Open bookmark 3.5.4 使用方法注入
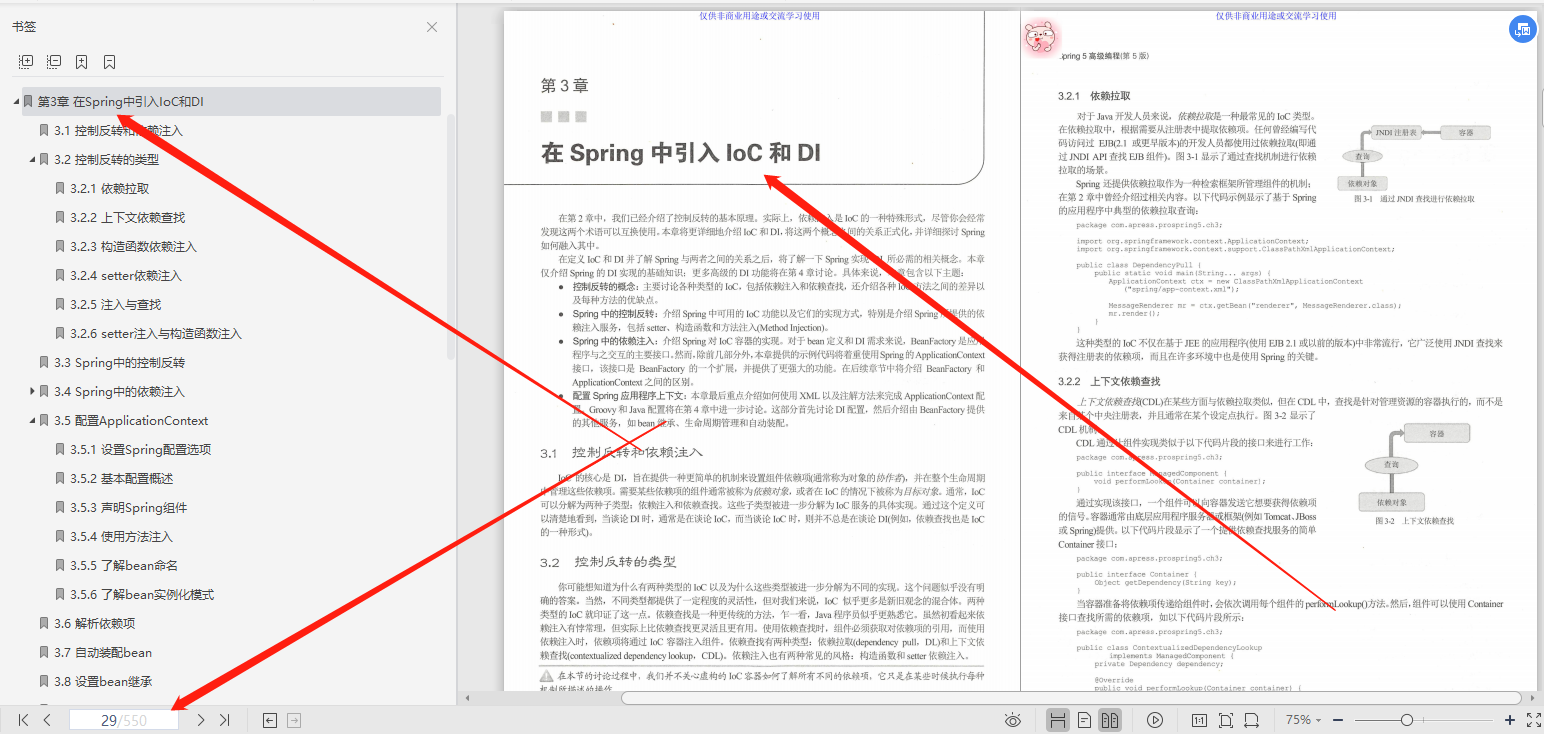 pos(121,537)
